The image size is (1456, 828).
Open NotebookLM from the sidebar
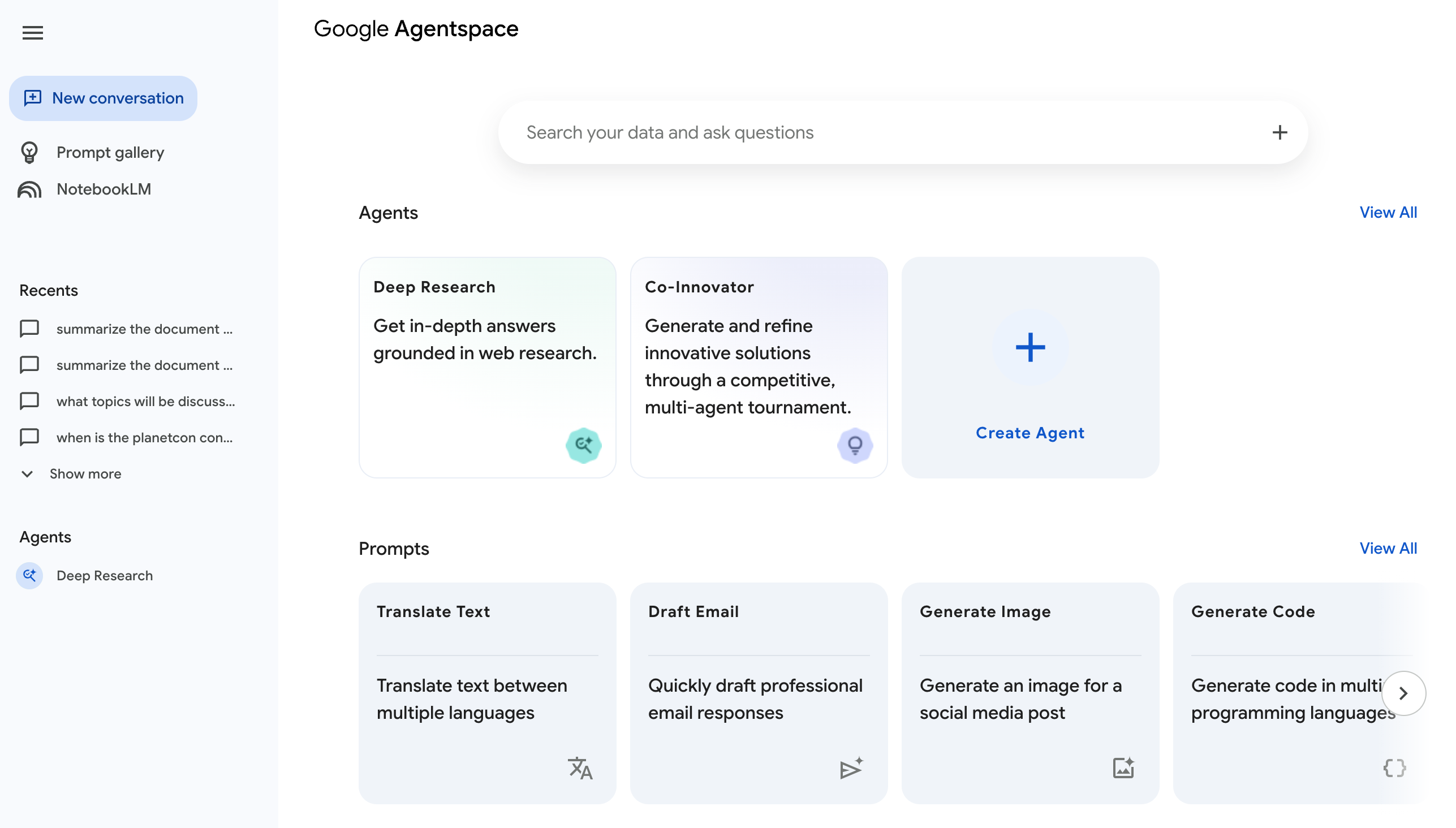click(104, 189)
